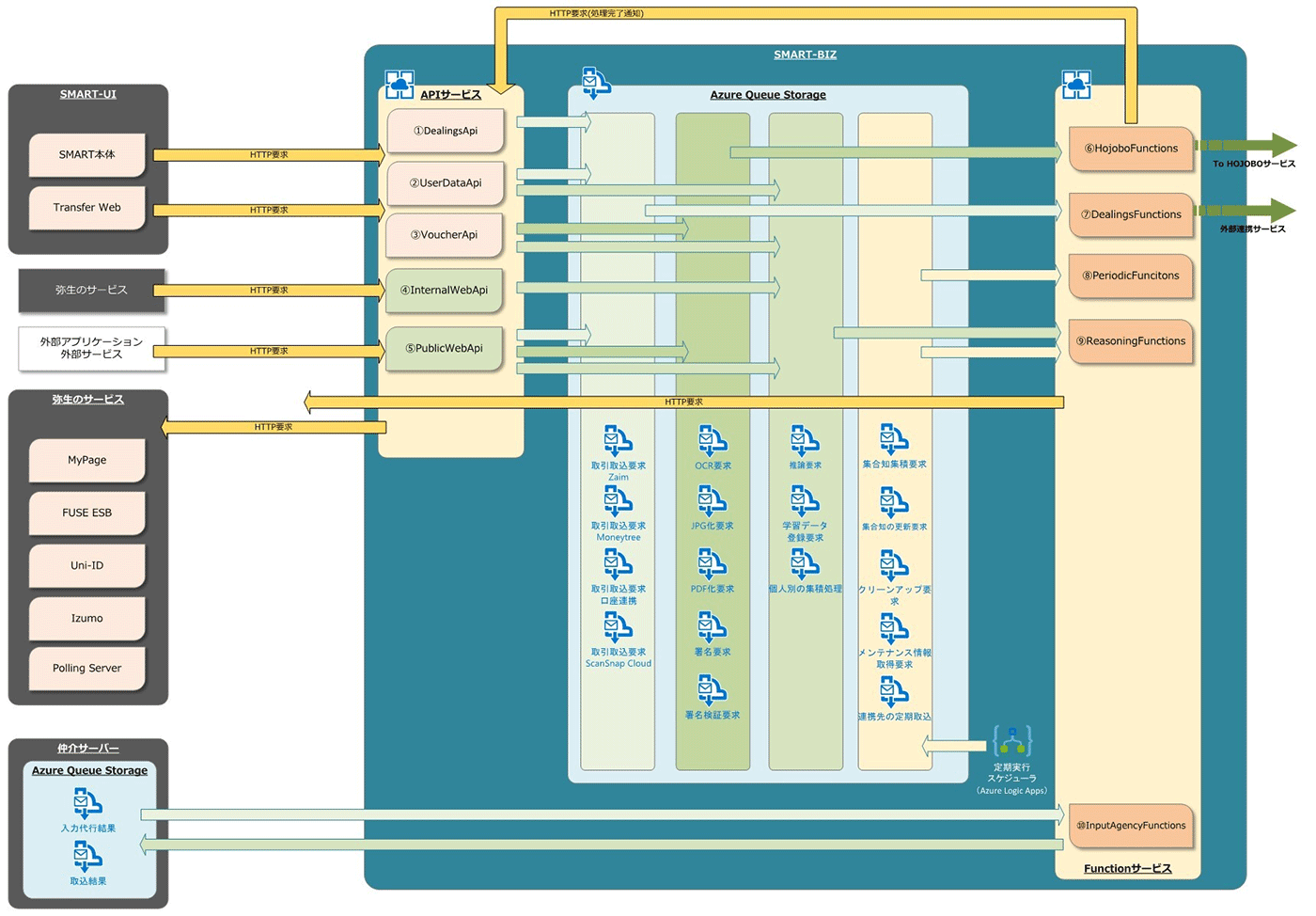
Task: Select the MyPage box
Action: [87, 461]
